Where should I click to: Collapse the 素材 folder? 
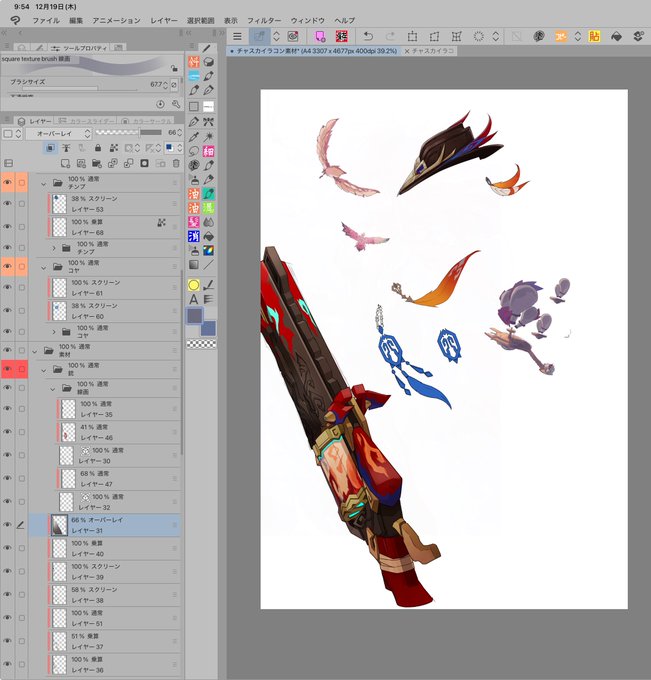point(34,351)
